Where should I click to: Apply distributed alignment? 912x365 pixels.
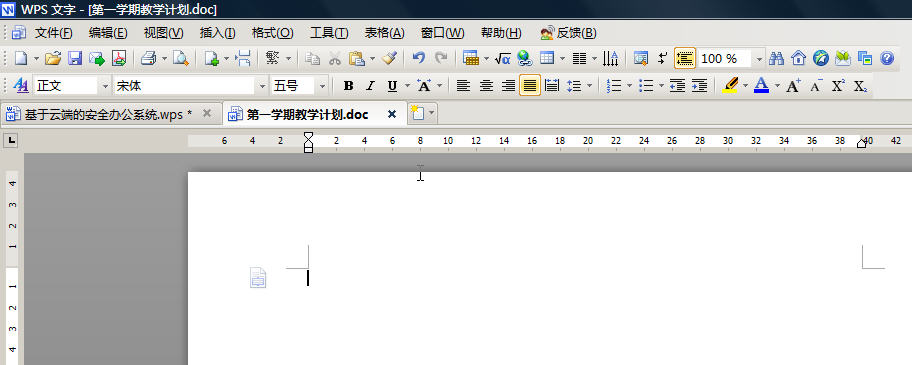[552, 86]
